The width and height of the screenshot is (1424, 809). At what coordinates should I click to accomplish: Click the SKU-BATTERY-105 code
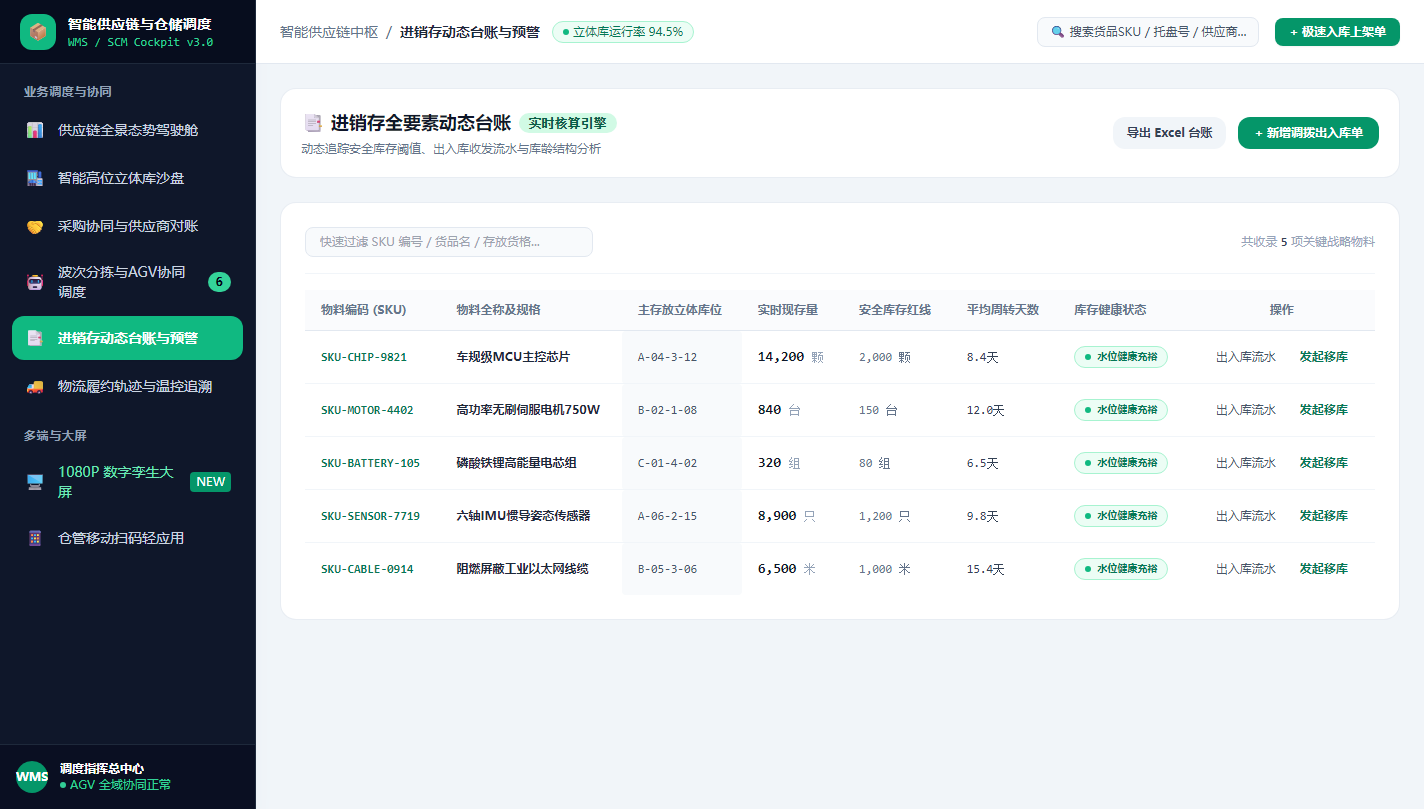click(370, 463)
